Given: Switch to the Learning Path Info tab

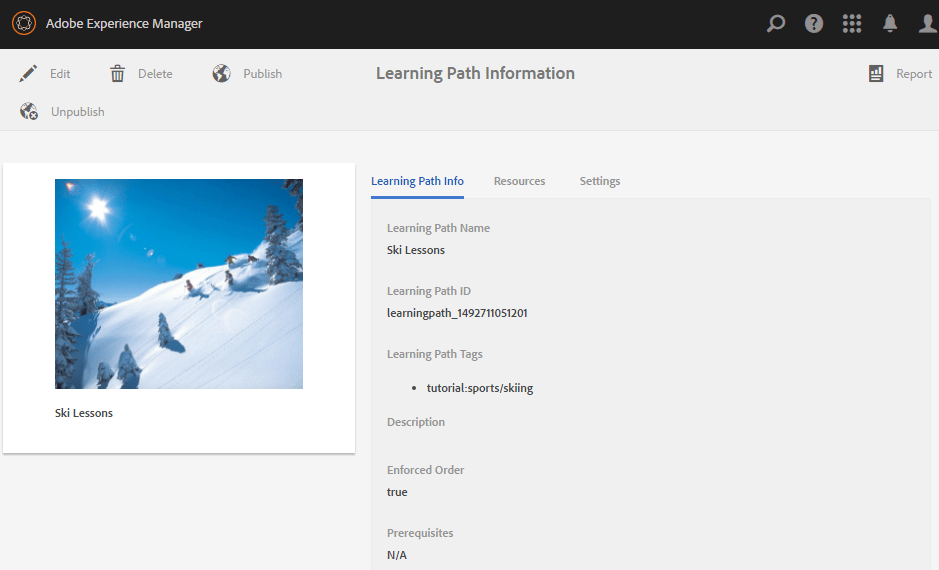Looking at the screenshot, I should [417, 181].
